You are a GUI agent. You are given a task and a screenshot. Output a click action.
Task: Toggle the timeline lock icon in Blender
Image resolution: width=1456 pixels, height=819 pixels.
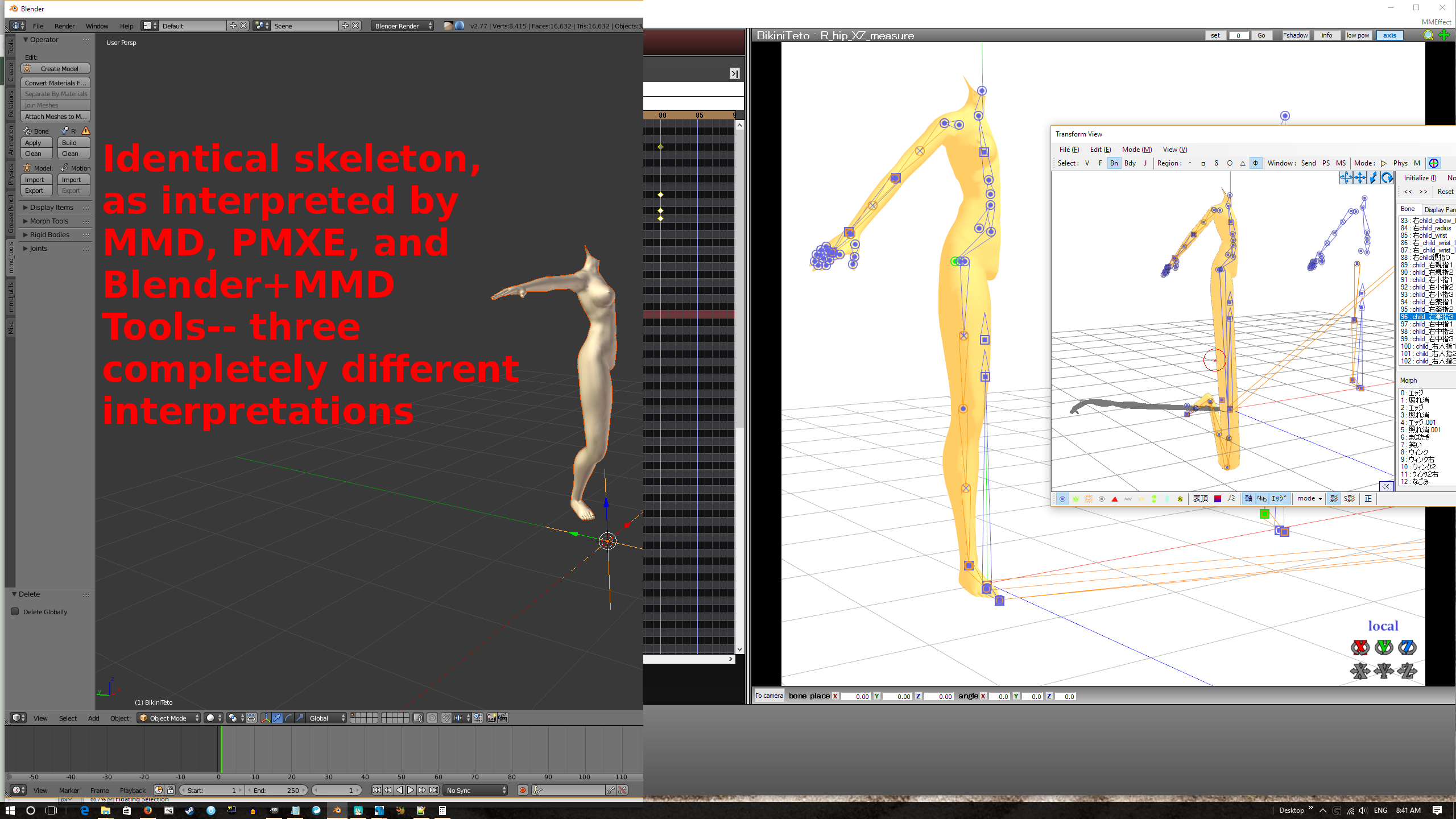click(170, 790)
